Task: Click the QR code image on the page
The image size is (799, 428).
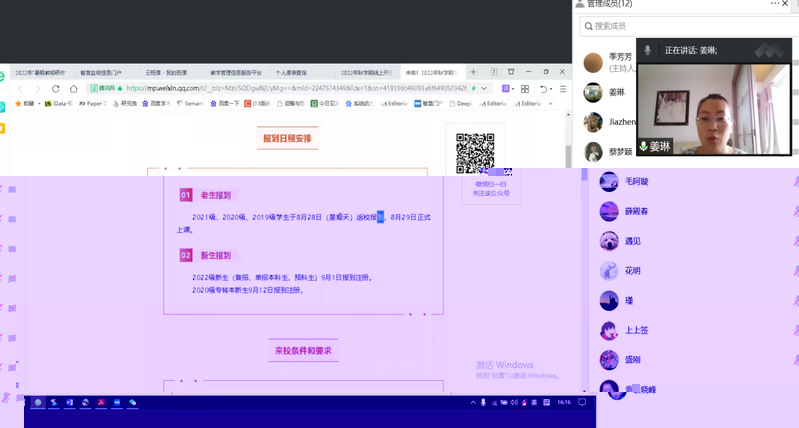Action: 475,151
